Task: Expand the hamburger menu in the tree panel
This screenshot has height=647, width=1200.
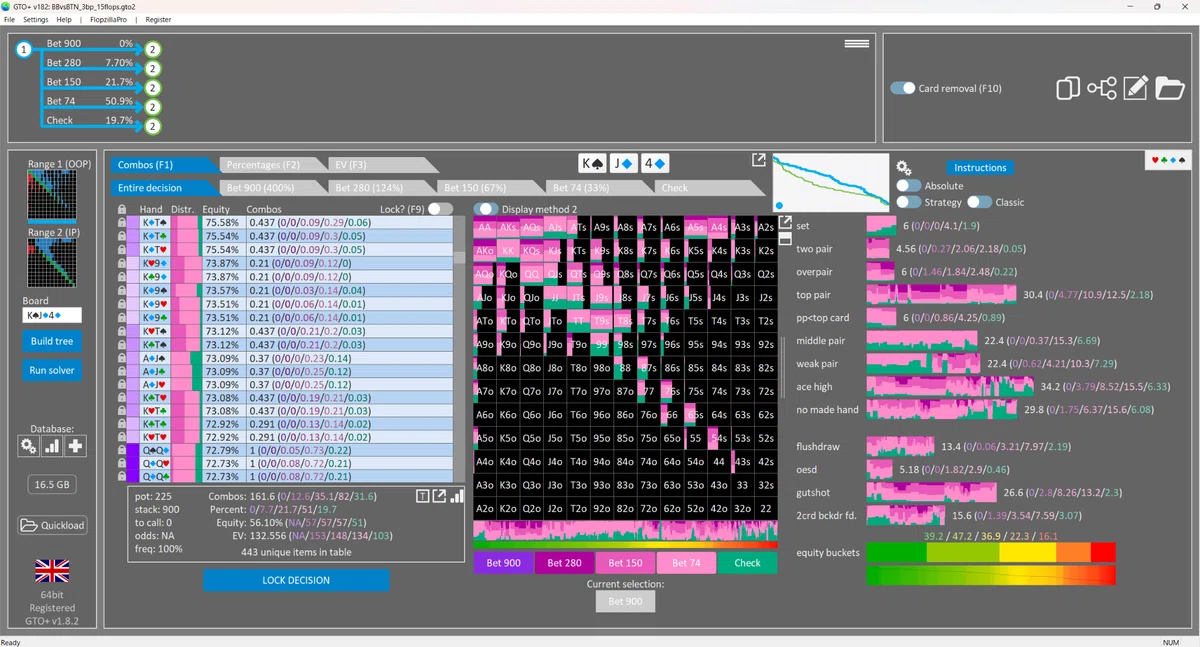Action: tap(856, 44)
